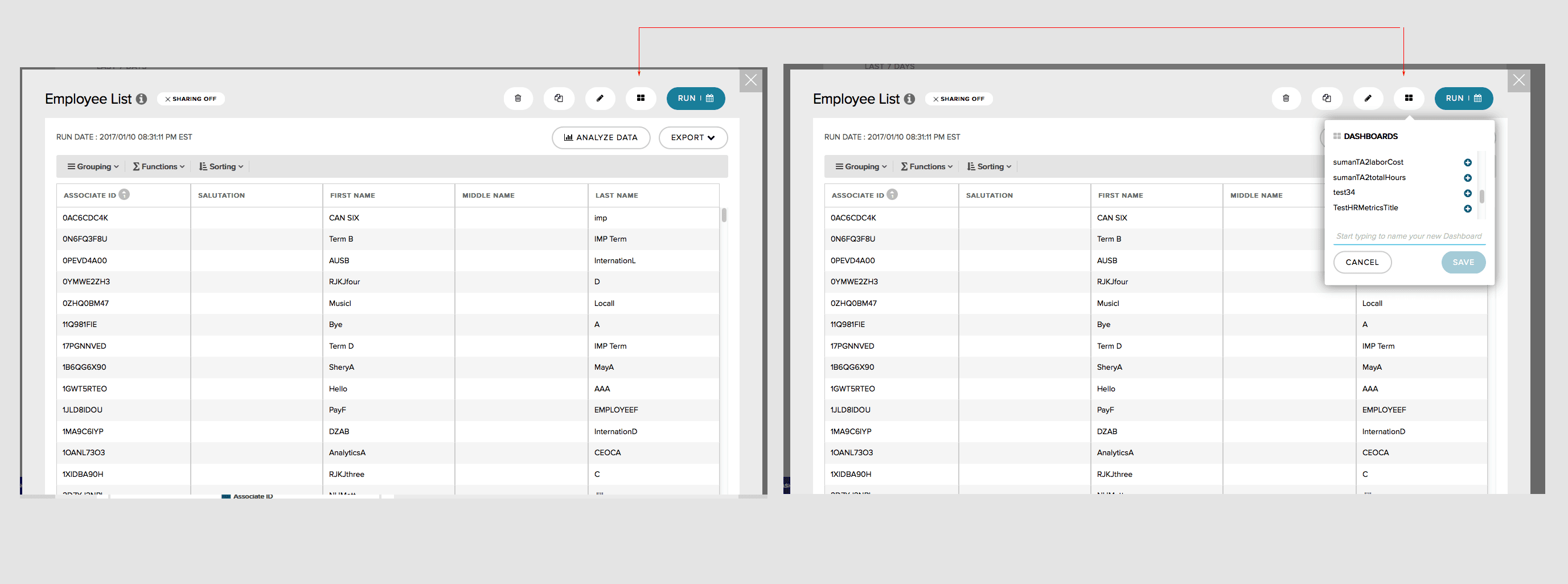This screenshot has height=584, width=1568.
Task: Close the left Employee List window
Action: click(x=750, y=80)
